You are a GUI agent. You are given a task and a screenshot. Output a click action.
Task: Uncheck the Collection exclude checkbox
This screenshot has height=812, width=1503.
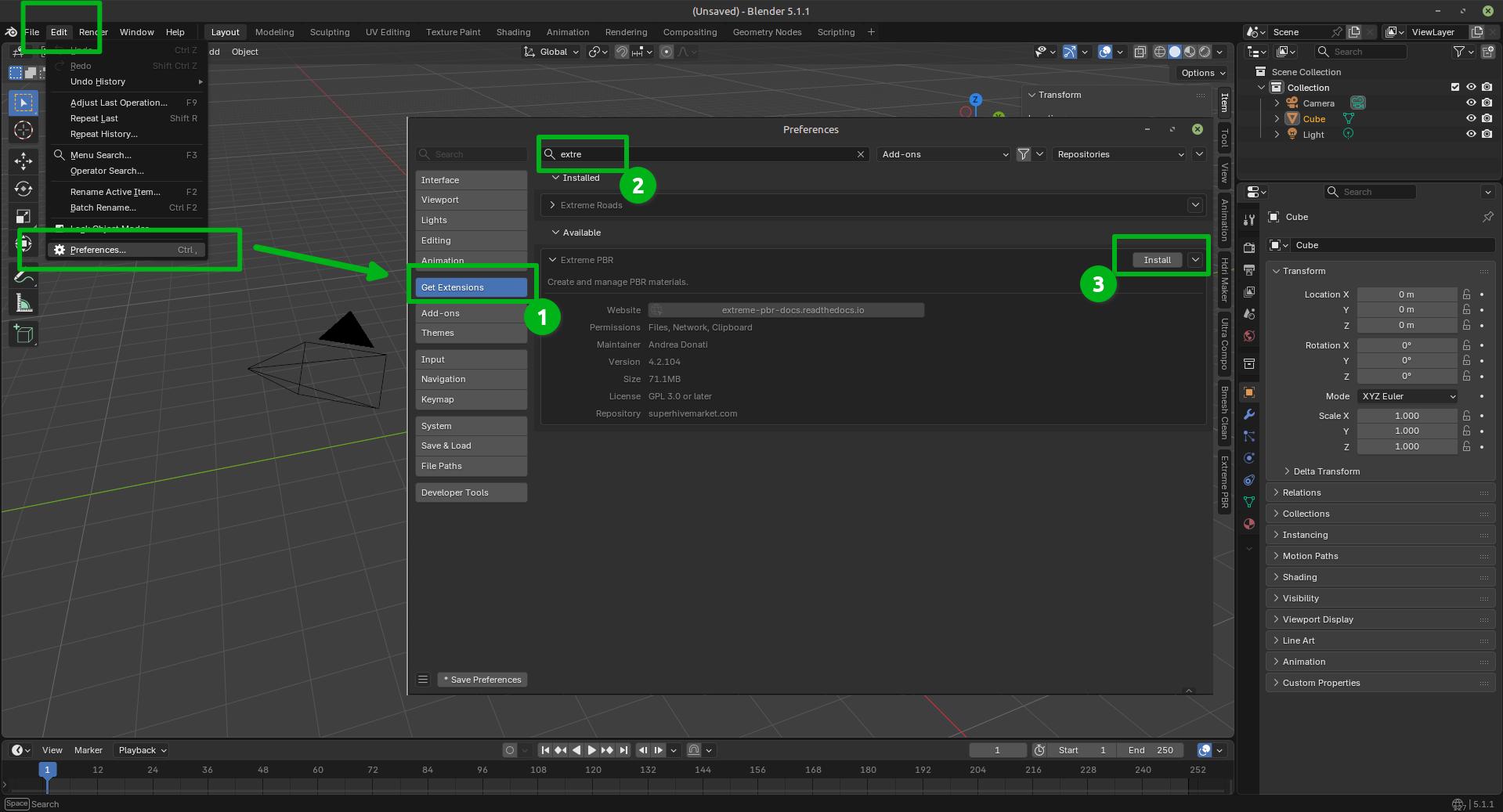[1455, 88]
